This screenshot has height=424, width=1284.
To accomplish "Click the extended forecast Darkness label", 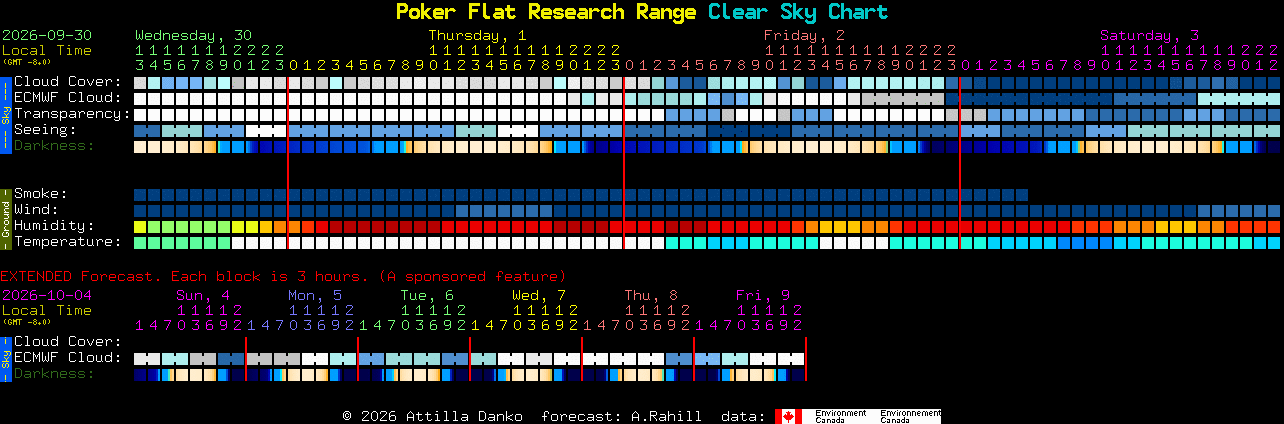I will pos(54,374).
